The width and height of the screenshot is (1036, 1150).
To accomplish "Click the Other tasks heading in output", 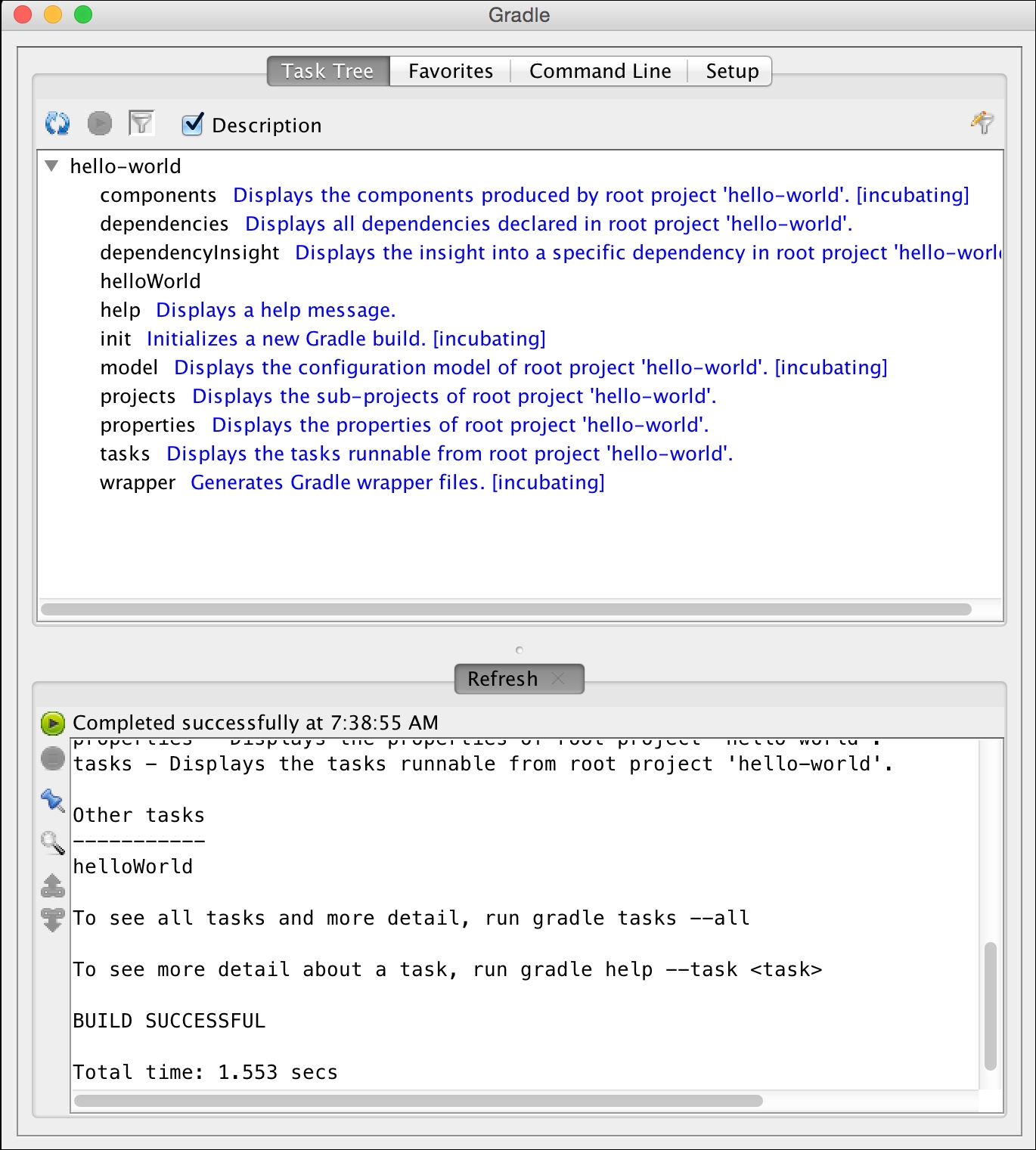I will 138,815.
